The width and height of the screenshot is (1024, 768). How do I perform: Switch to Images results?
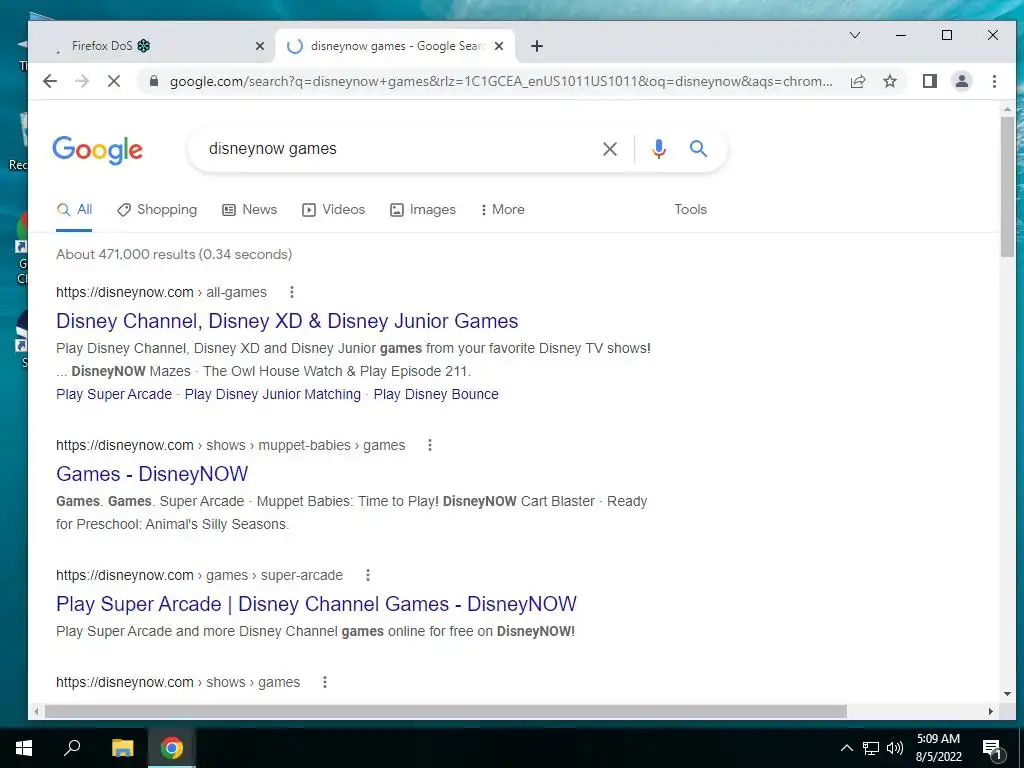[x=423, y=210]
